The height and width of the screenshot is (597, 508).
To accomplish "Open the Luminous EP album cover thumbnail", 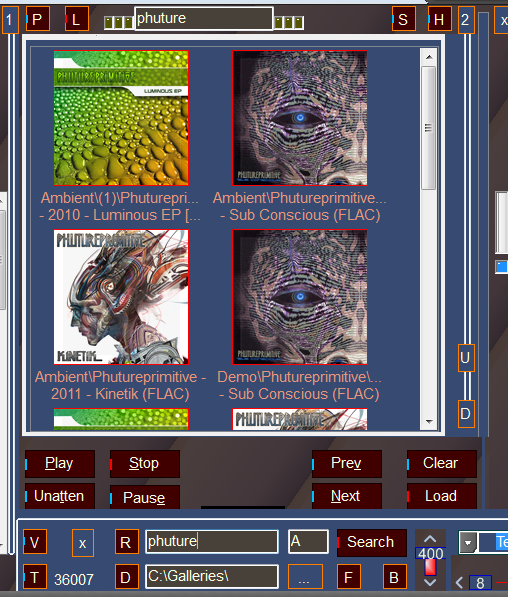I will click(121, 118).
